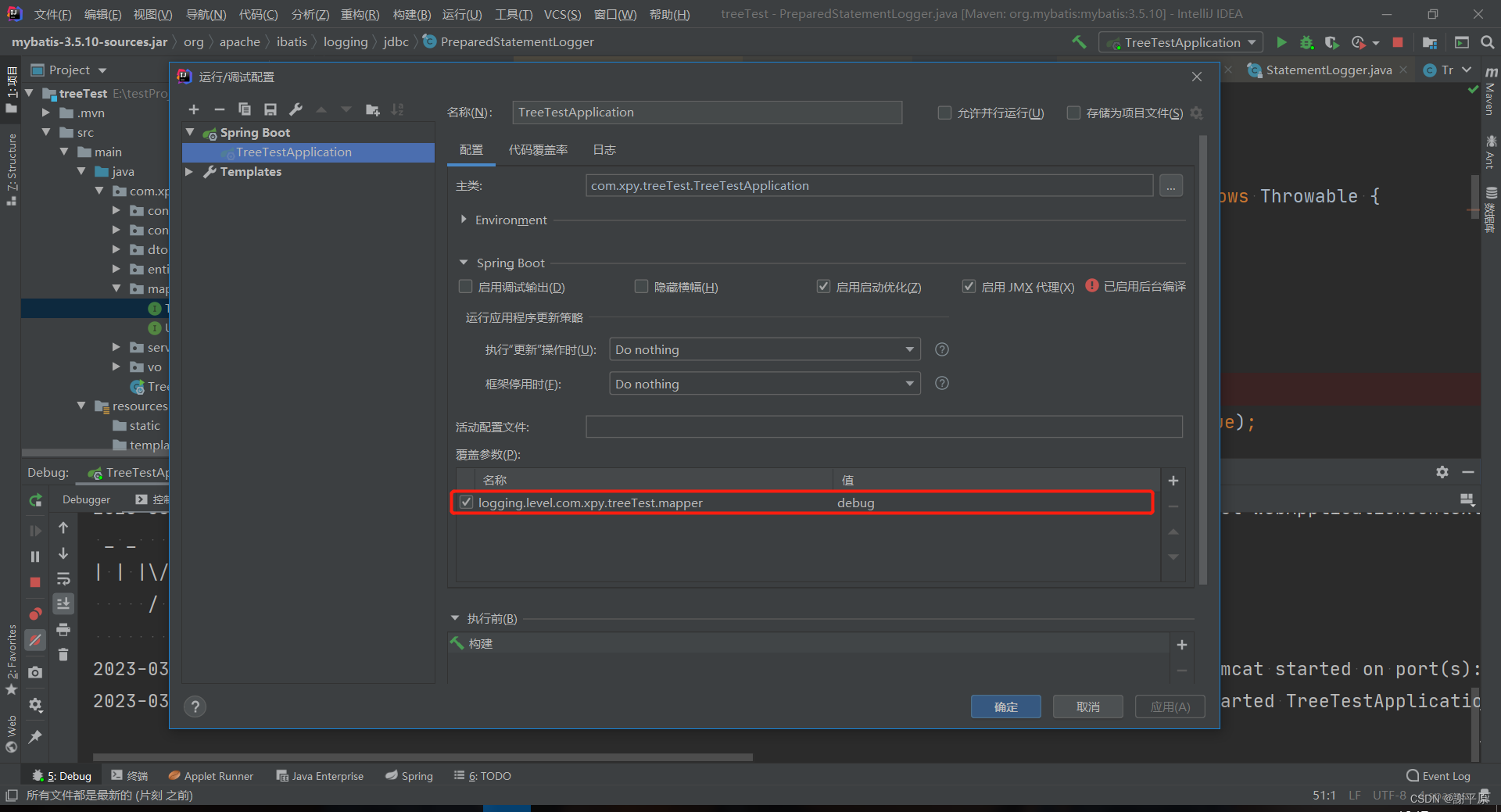Toggle store as project file checkbox
Image resolution: width=1501 pixels, height=812 pixels.
(1073, 113)
